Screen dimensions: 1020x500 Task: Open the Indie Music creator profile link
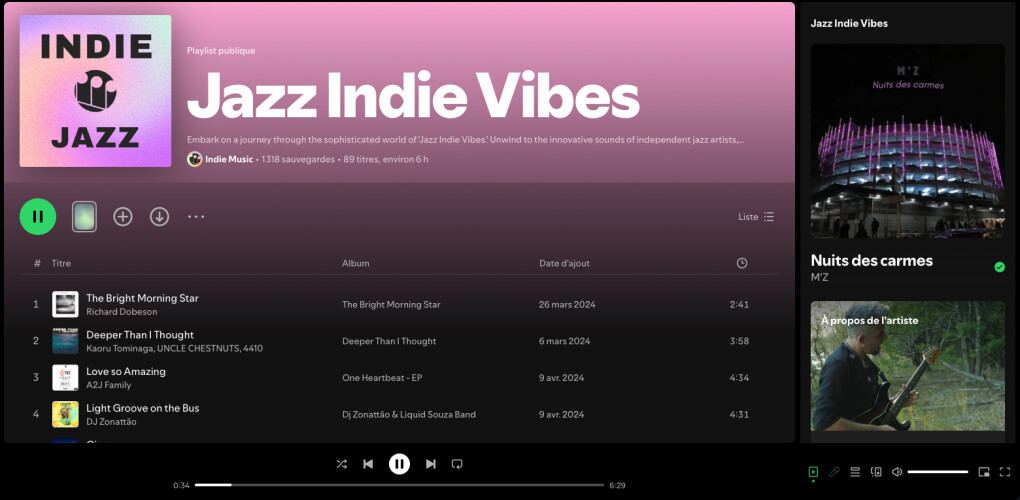coord(229,159)
